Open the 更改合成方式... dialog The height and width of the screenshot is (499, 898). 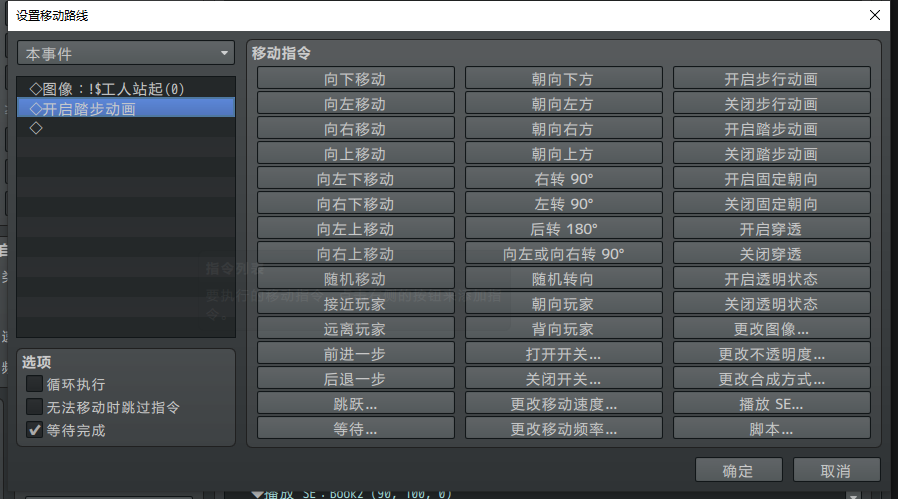[771, 379]
